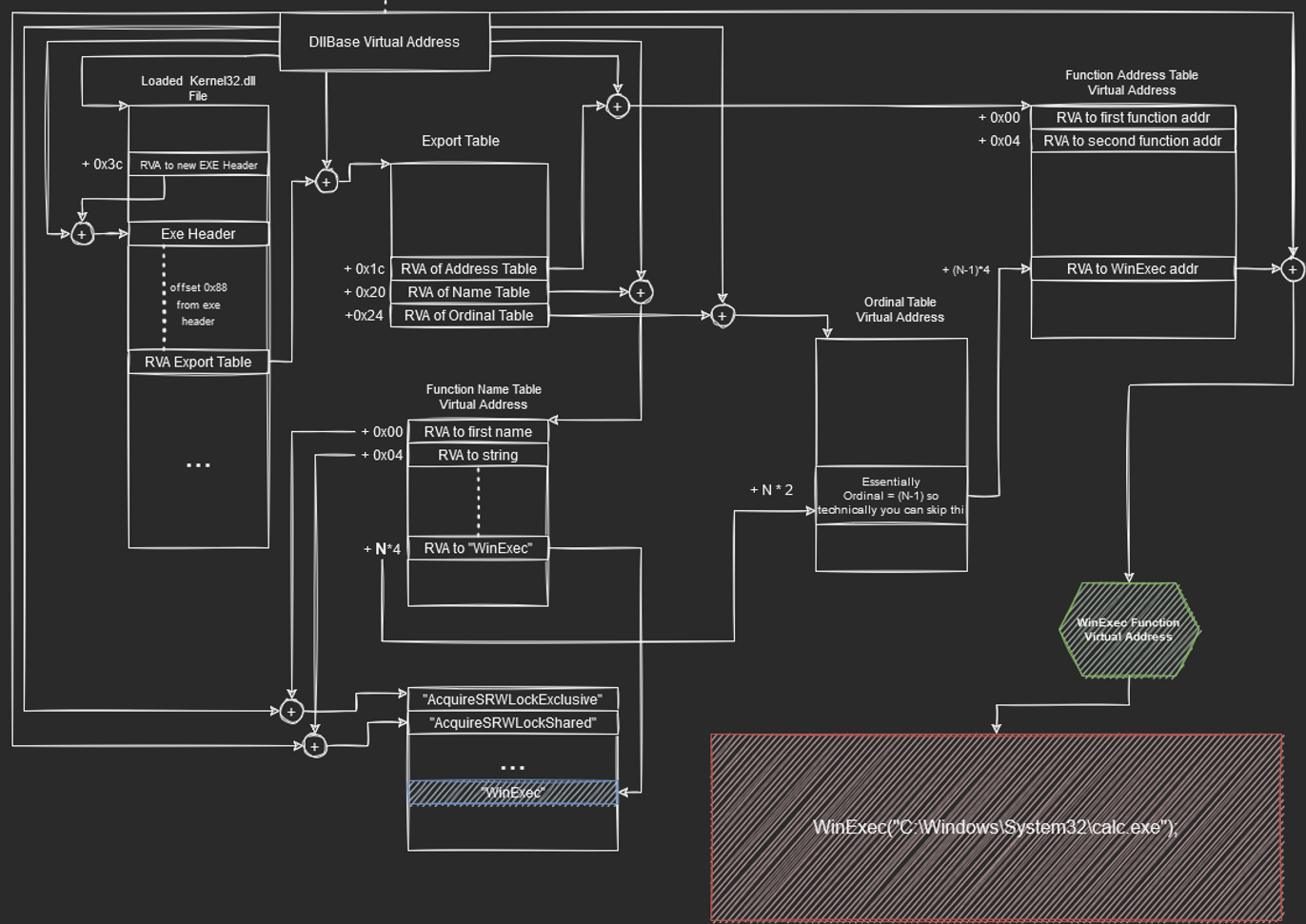The image size is (1306, 924).
Task: Click 'Loaded Kernel32.dll File' label
Action: [198, 88]
